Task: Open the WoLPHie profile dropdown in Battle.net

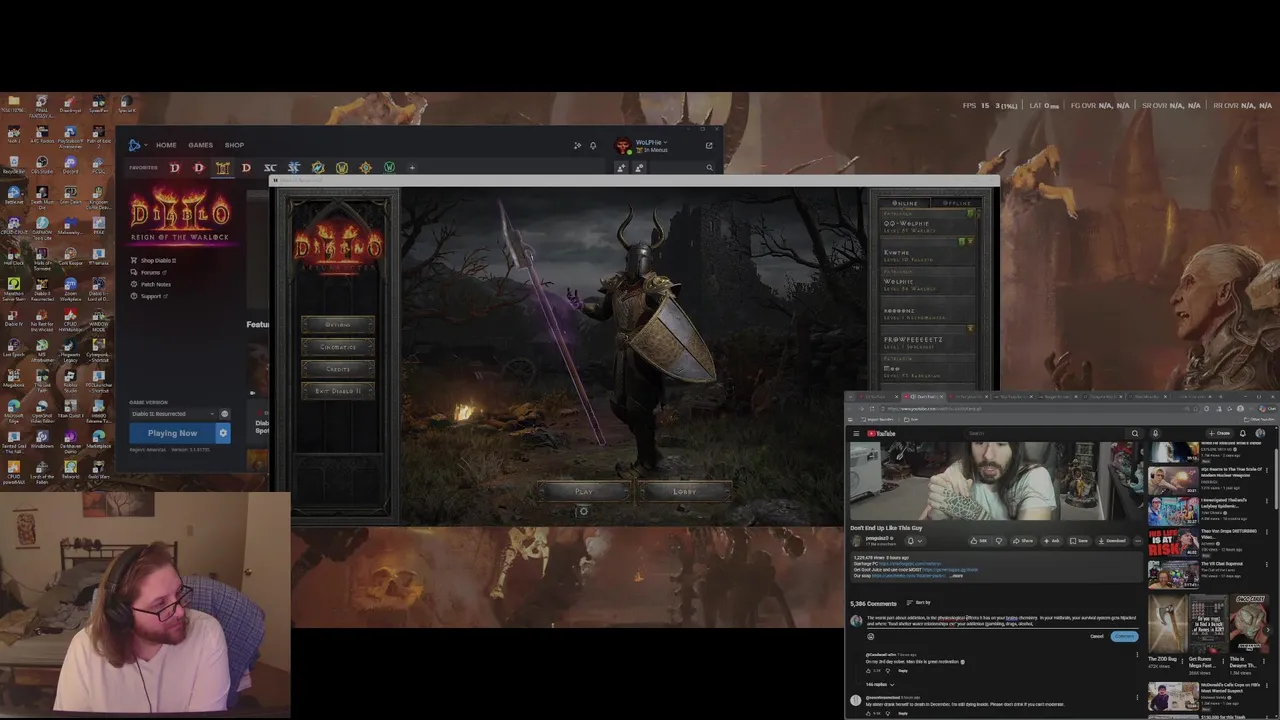Action: coord(651,142)
